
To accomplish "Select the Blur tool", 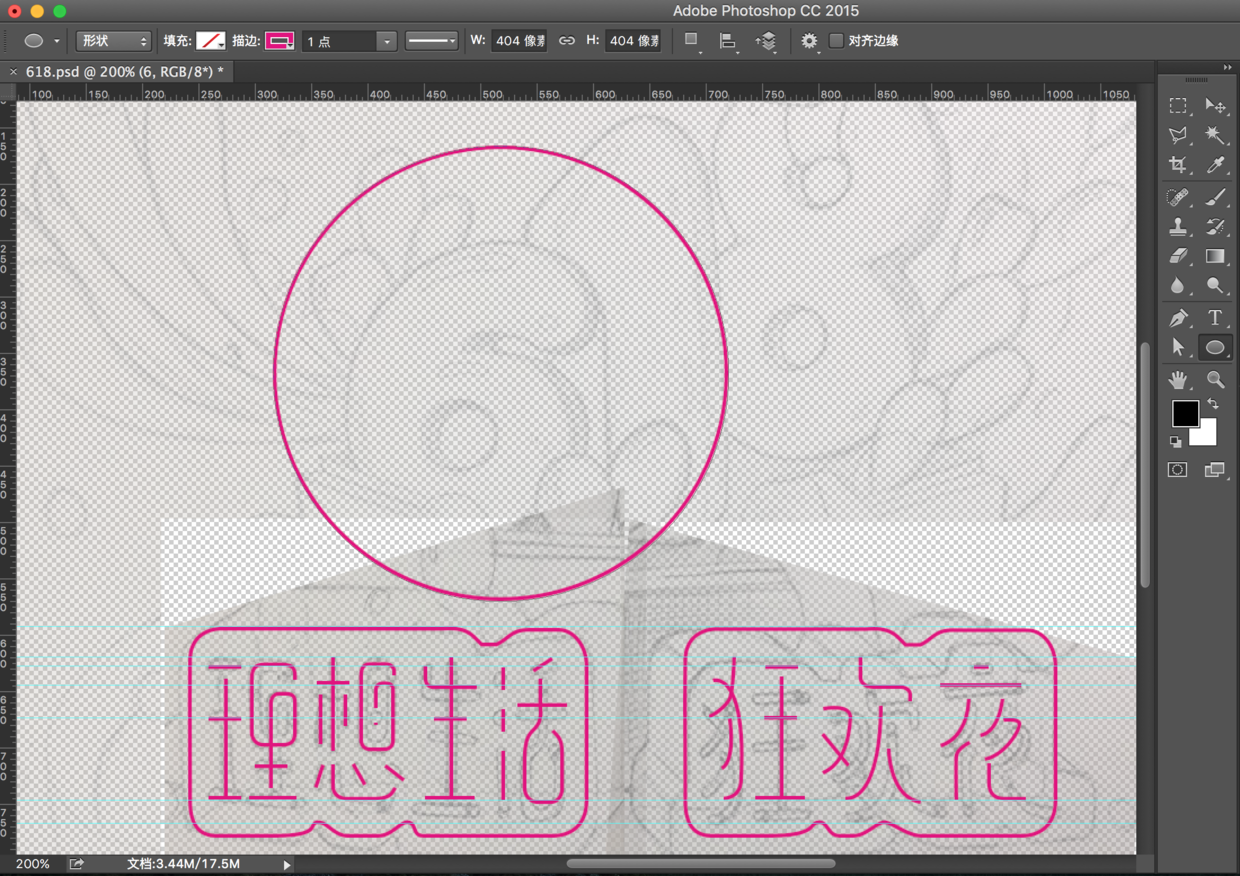I will (x=1178, y=286).
